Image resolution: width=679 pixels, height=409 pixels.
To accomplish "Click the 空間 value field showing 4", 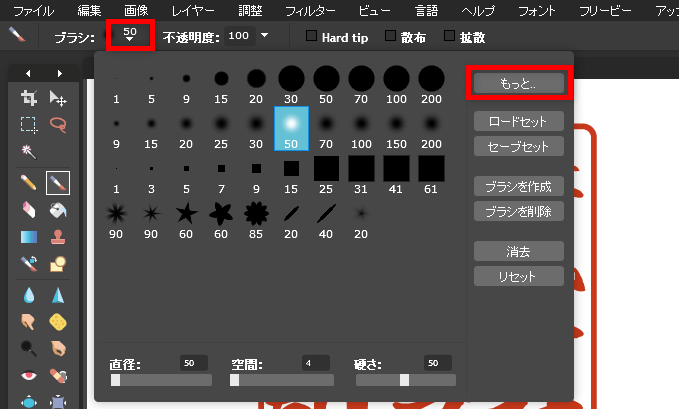I will [316, 363].
